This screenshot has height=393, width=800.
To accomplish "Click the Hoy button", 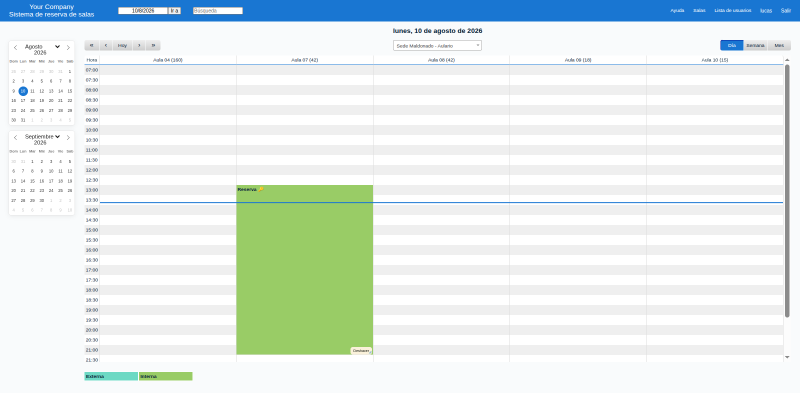I will 122,45.
